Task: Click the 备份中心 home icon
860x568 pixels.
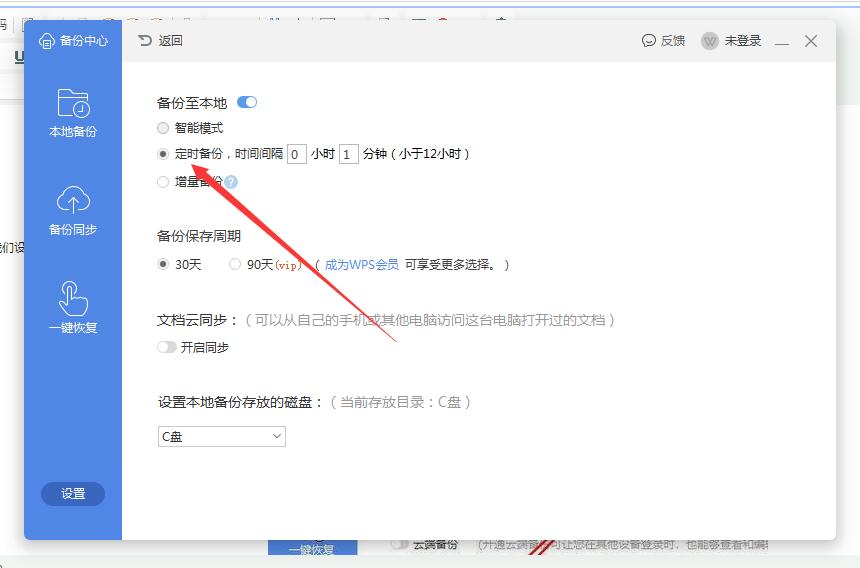Action: 47,41
